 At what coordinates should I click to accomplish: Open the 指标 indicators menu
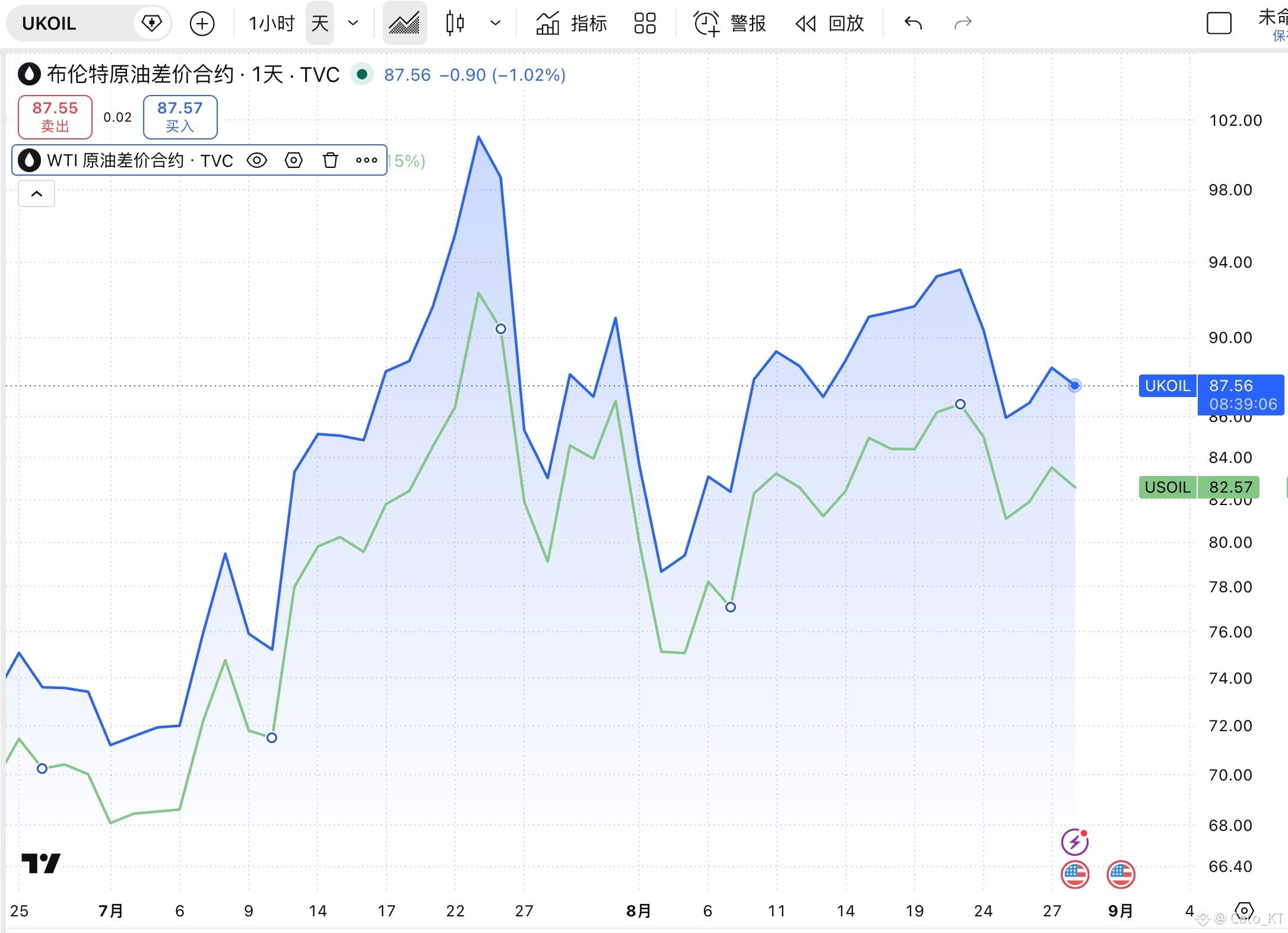[571, 24]
